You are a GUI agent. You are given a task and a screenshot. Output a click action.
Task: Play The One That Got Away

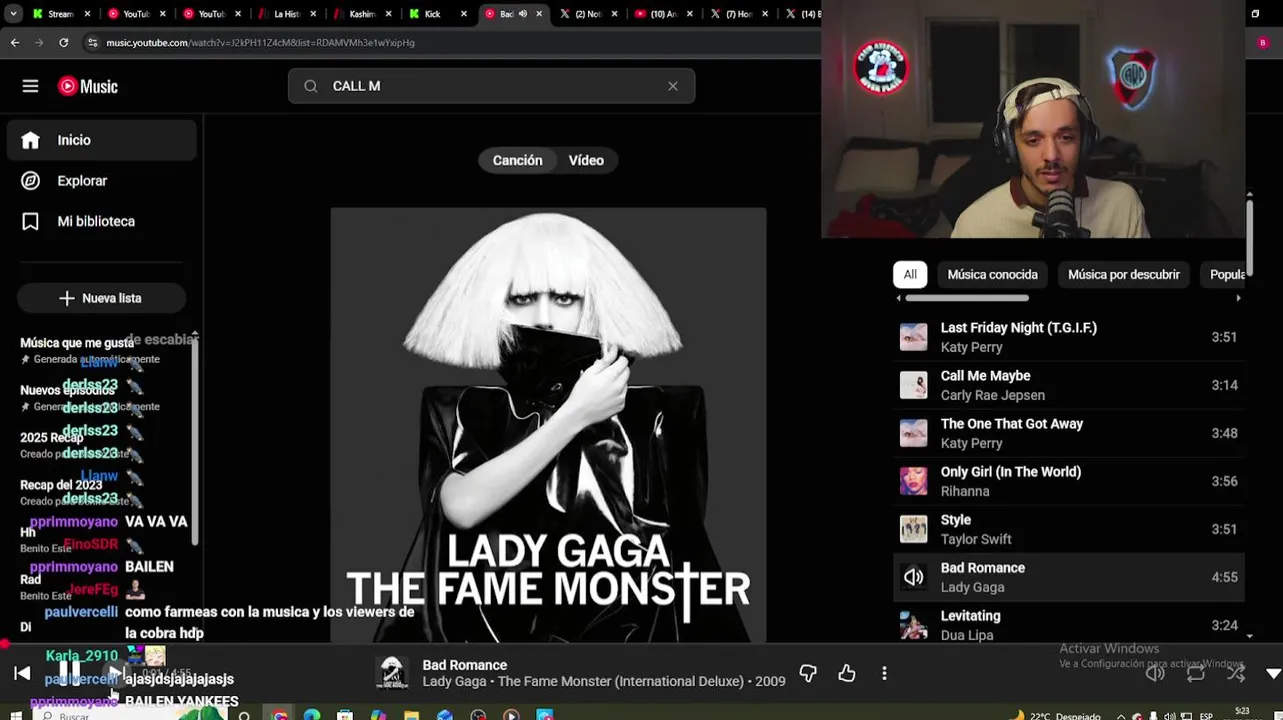pos(1068,433)
